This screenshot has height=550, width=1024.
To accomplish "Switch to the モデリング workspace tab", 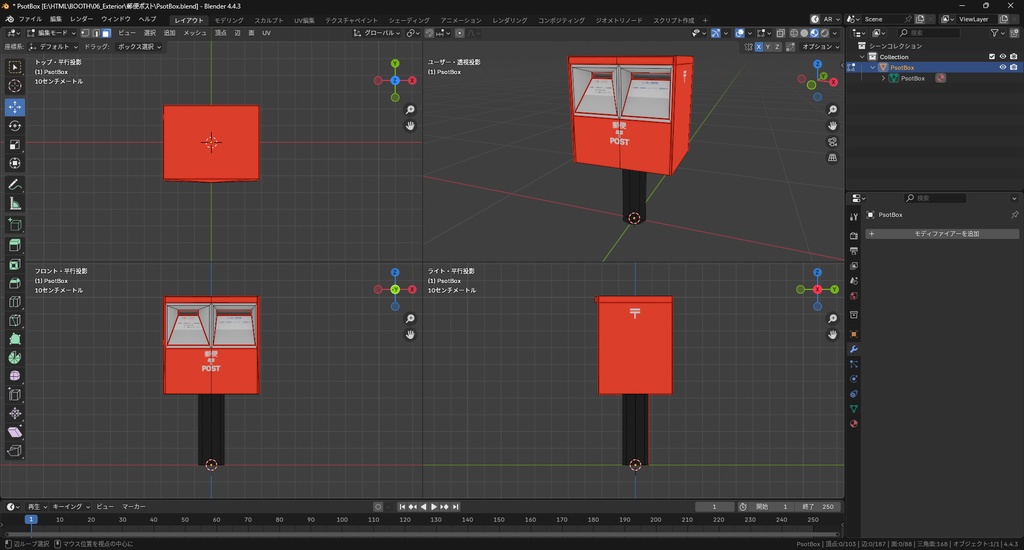I will pos(229,20).
